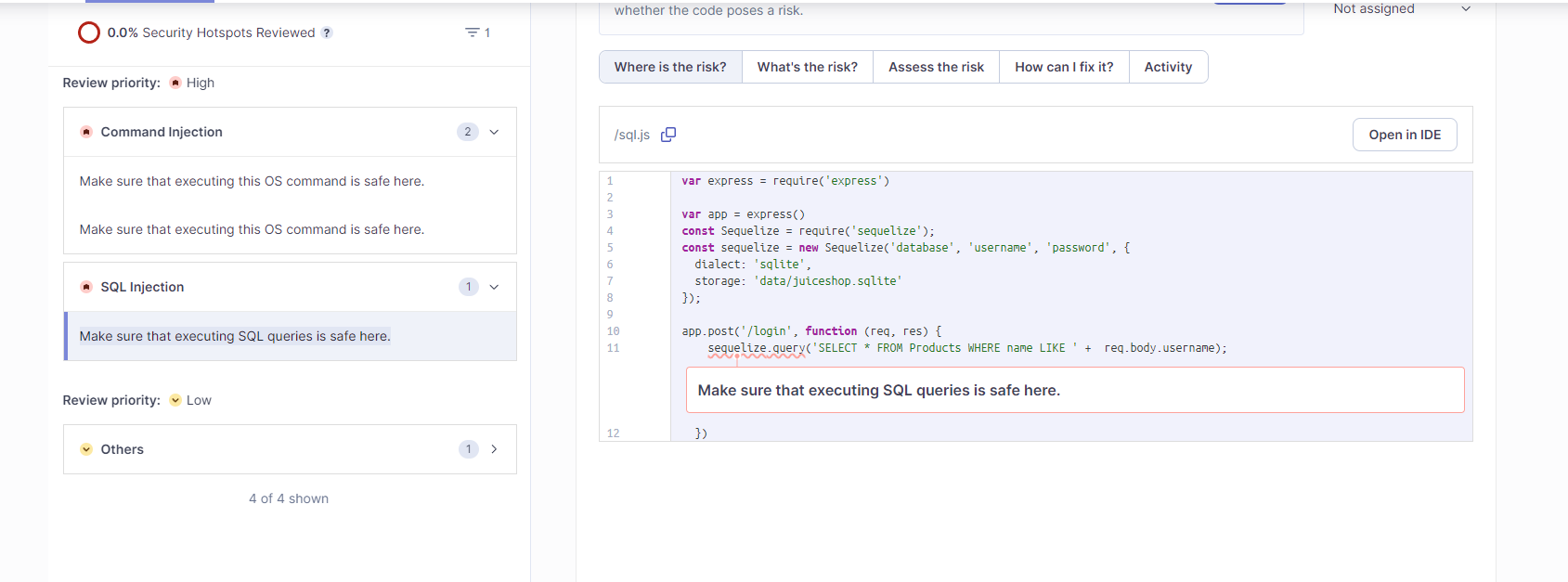Open the Not assigned assignee dropdown
Viewport: 1568px width, 582px height.
point(1402,9)
